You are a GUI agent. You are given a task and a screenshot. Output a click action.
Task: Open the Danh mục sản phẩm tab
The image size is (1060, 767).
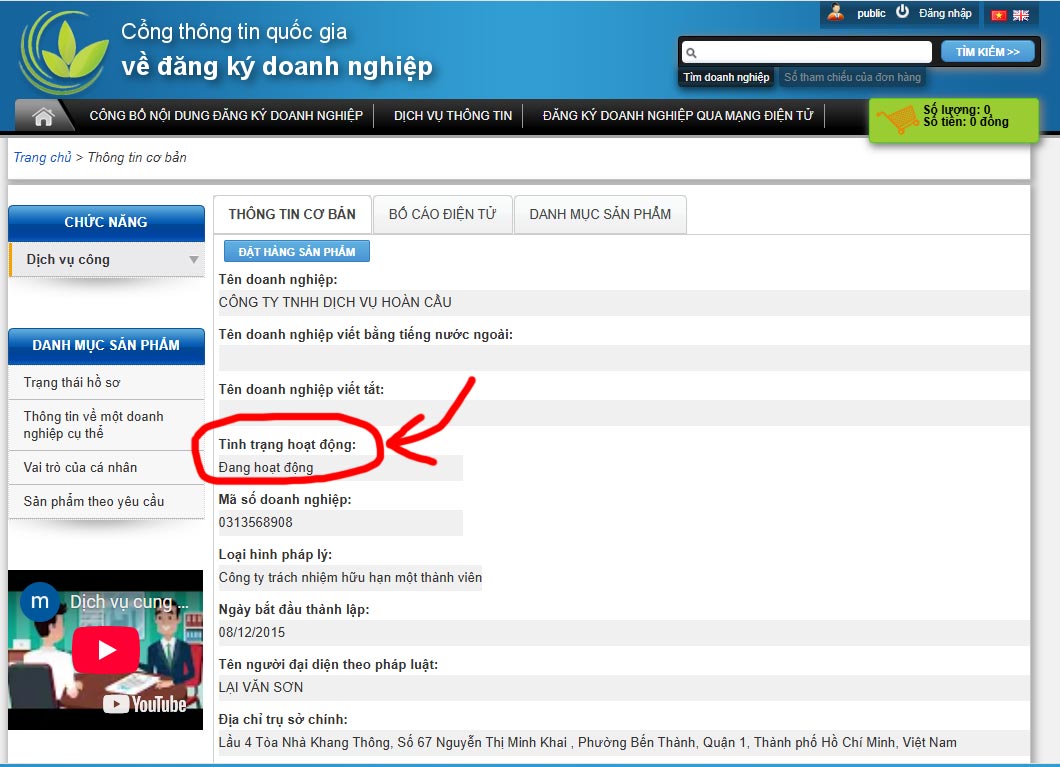[600, 214]
